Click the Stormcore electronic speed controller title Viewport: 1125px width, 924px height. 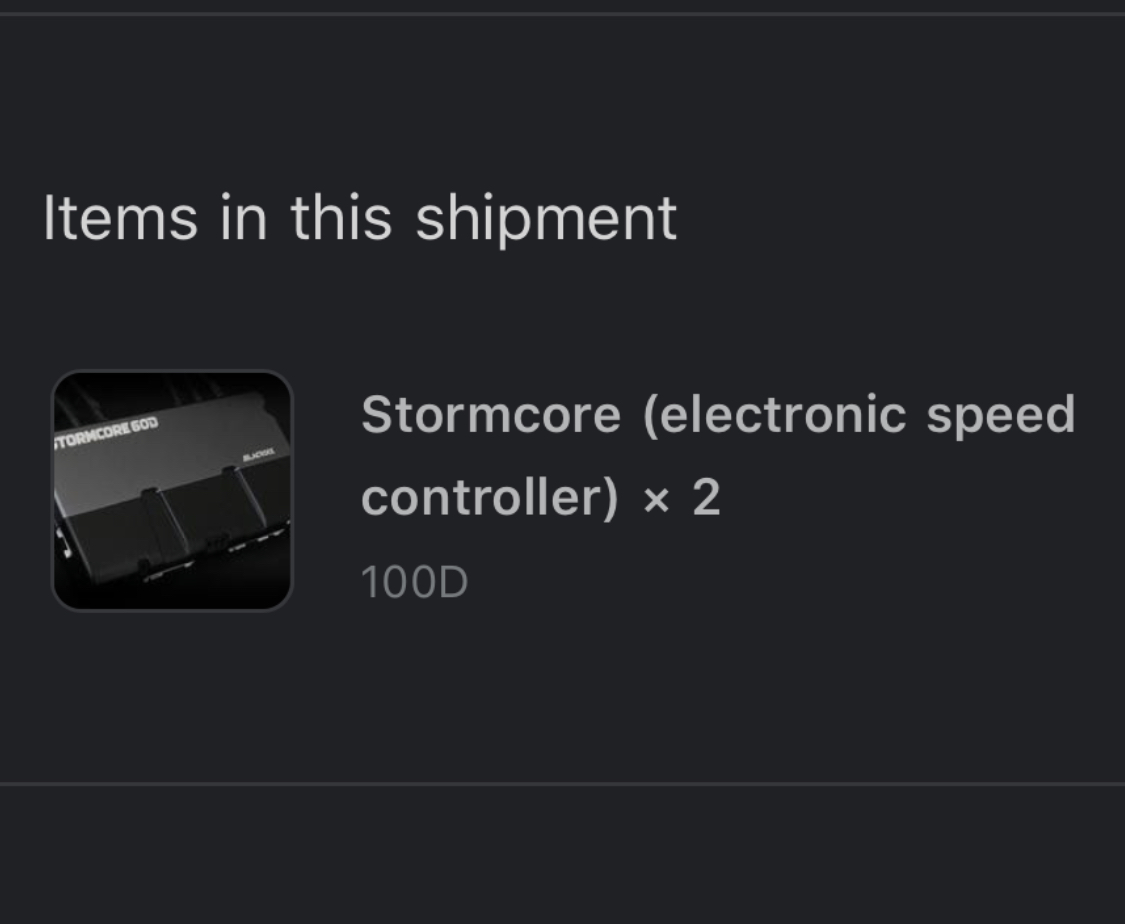[x=718, y=455]
